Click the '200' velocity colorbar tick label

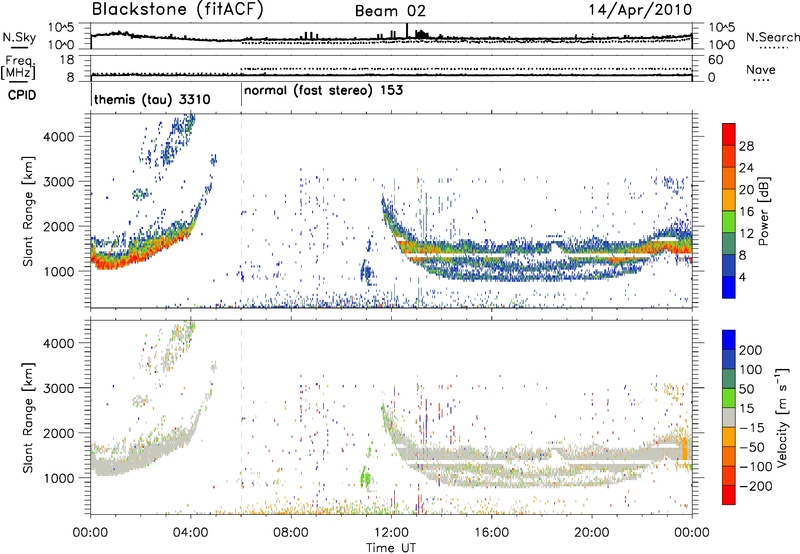(751, 350)
